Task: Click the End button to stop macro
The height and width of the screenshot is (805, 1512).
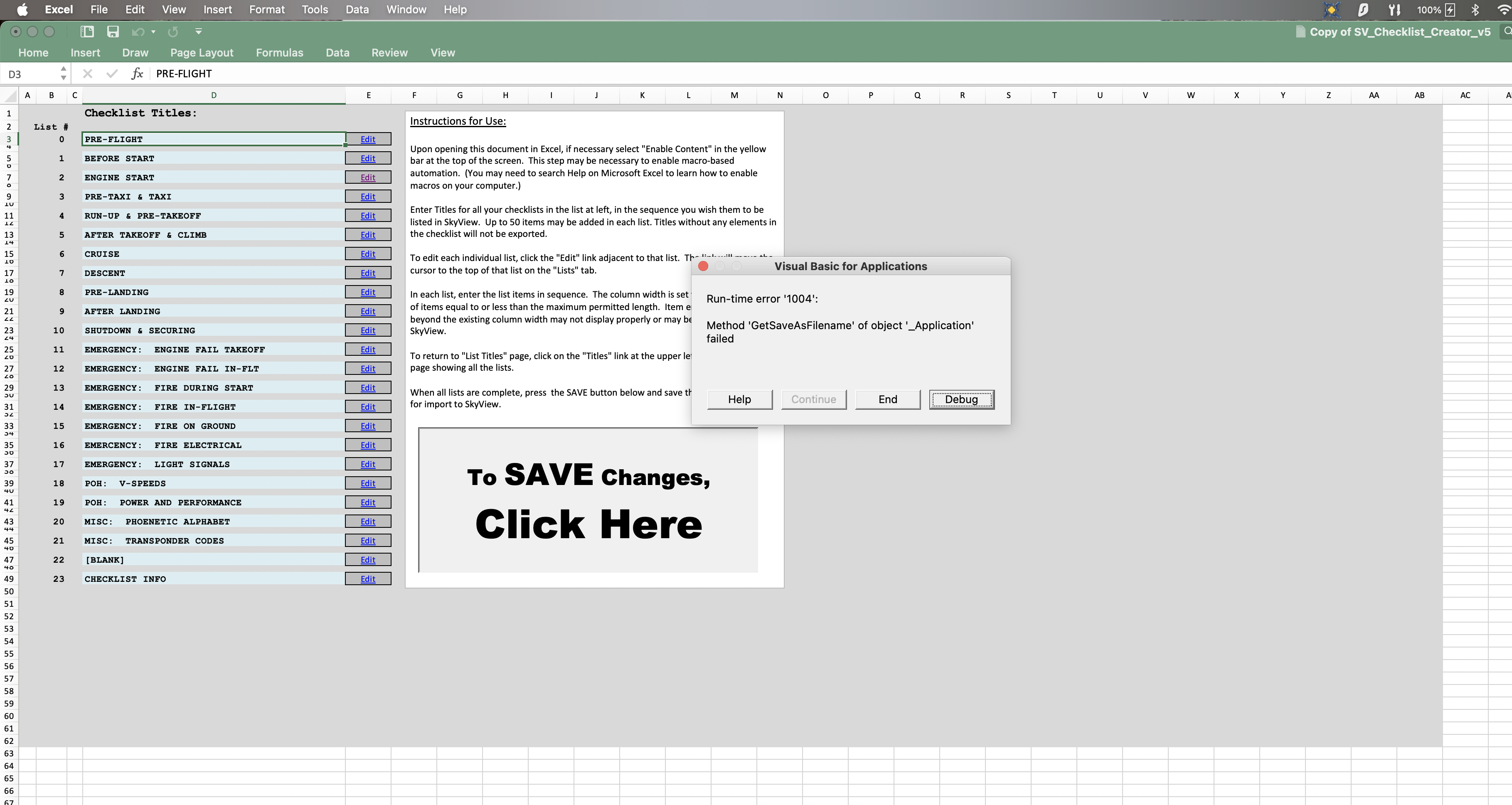Action: pyautogui.click(x=887, y=398)
